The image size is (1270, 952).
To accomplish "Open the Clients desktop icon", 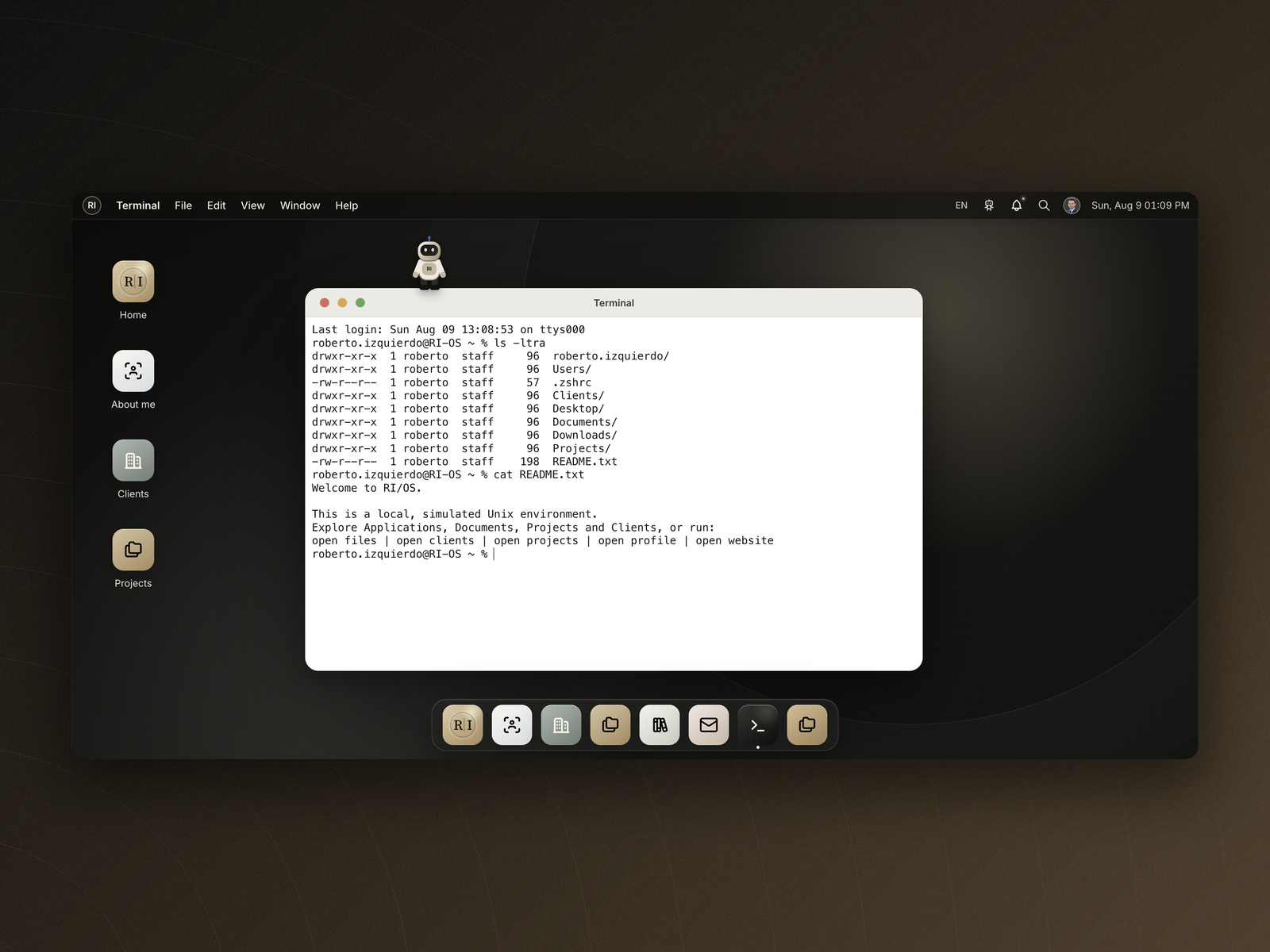I will click(133, 461).
